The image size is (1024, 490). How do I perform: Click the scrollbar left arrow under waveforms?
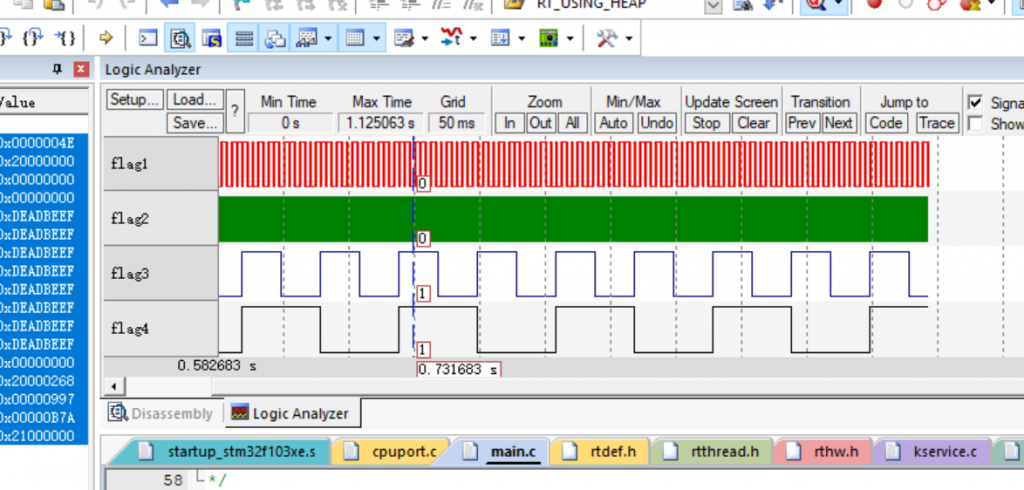tap(114, 385)
